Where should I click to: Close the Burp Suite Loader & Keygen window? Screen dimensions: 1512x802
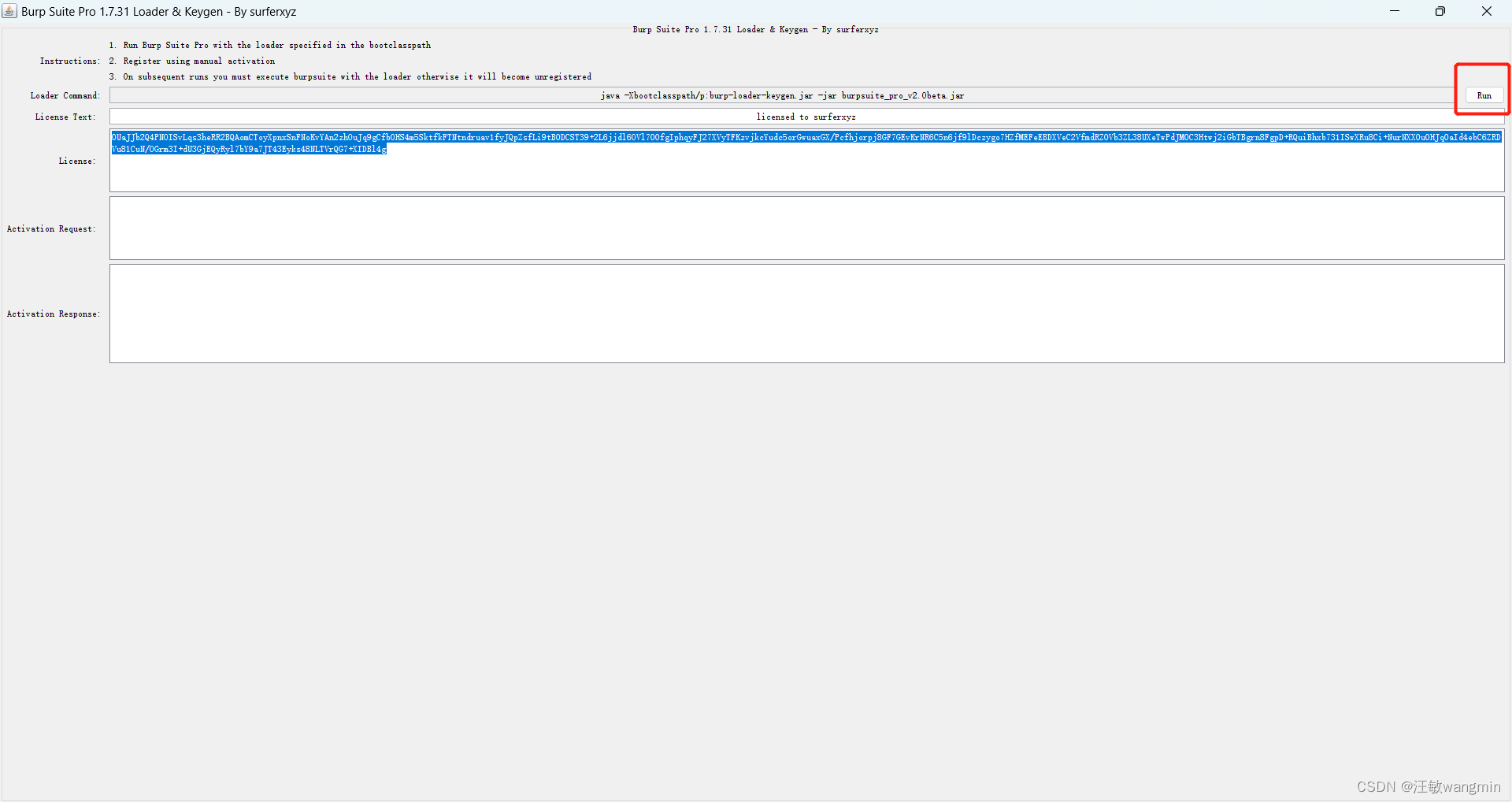coord(1487,11)
